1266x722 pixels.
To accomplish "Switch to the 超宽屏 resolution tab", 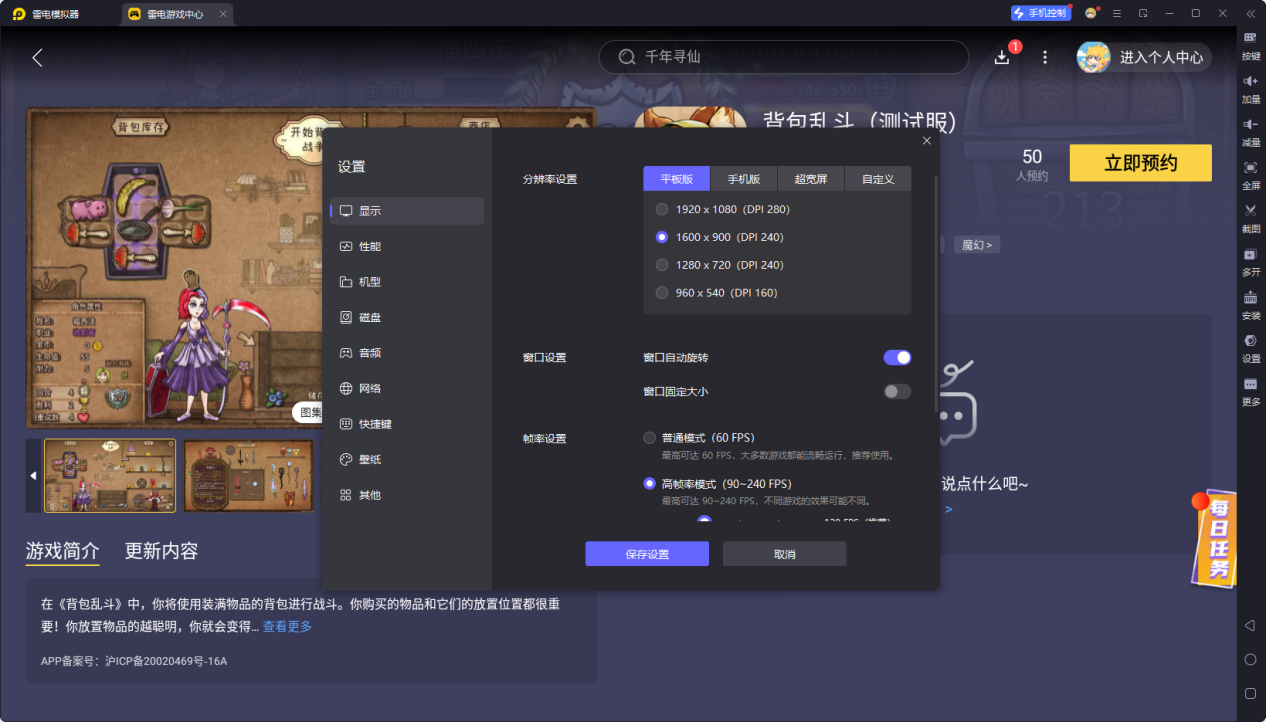I will [x=811, y=179].
